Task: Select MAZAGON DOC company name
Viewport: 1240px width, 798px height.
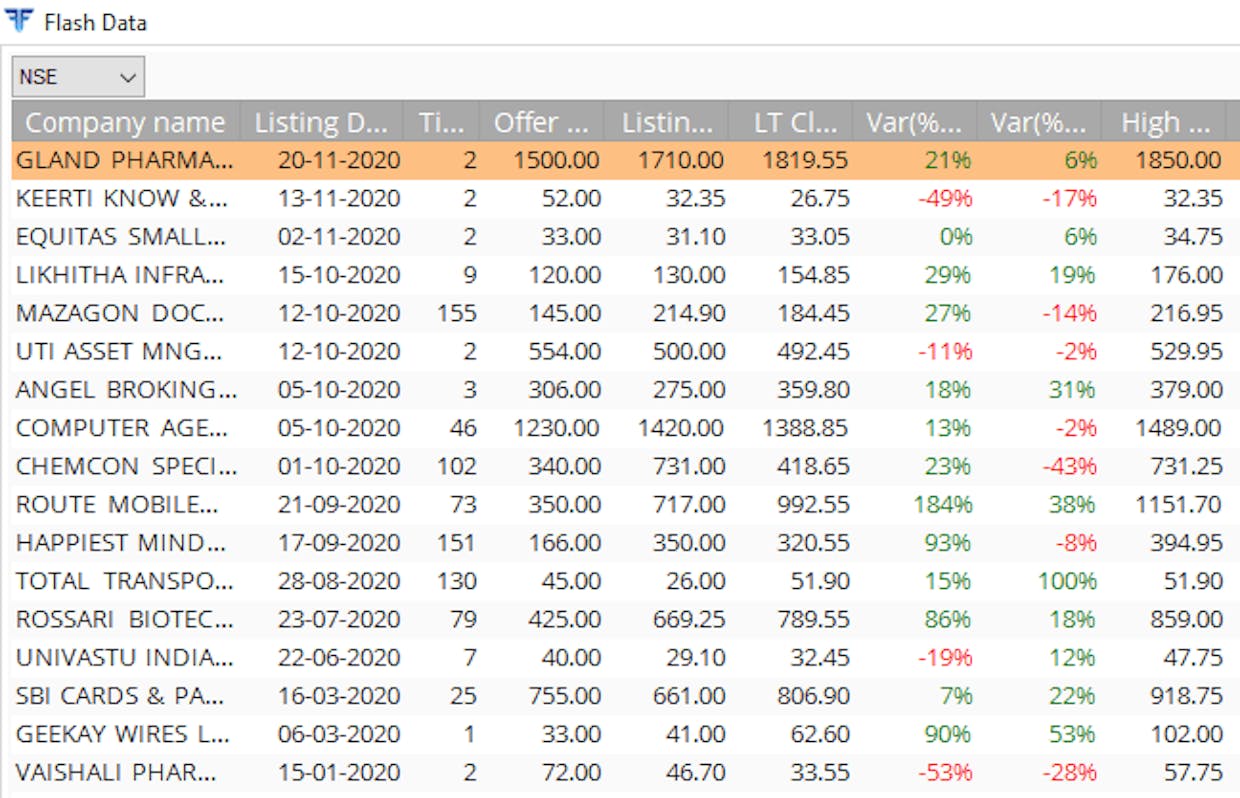Action: (x=120, y=313)
